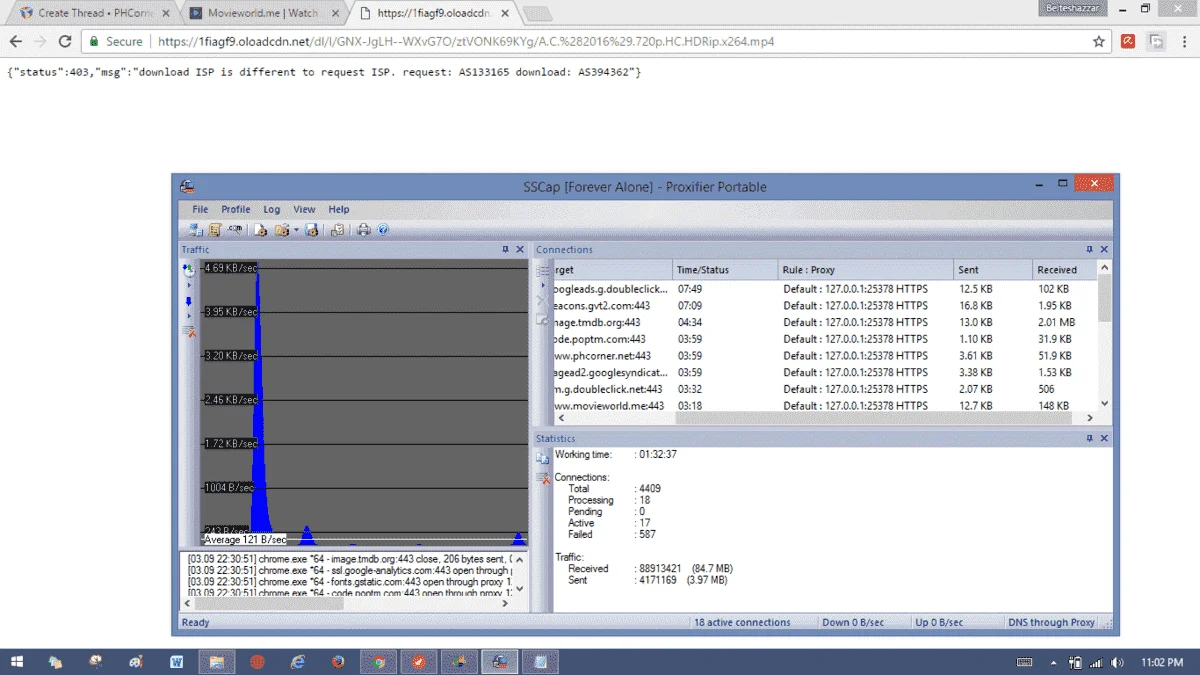Image resolution: width=1200 pixels, height=675 pixels.
Task: Reload the page in Chrome
Action: click(x=65, y=42)
